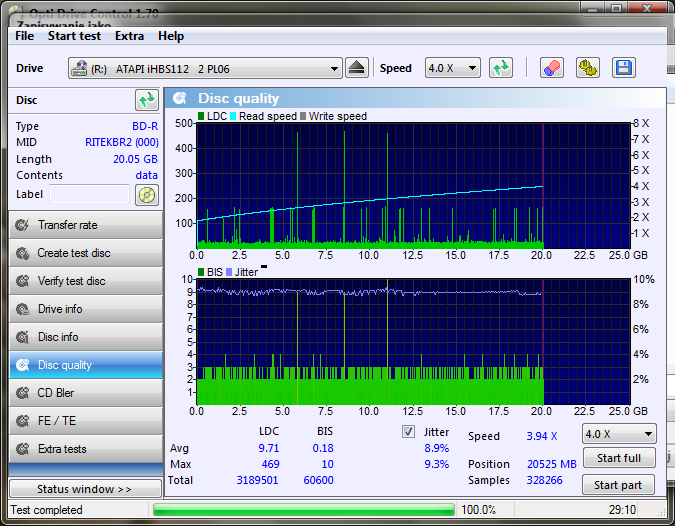Click the Read speed cyan legend square
Viewport: 675px width, 526px height.
pyautogui.click(x=233, y=116)
